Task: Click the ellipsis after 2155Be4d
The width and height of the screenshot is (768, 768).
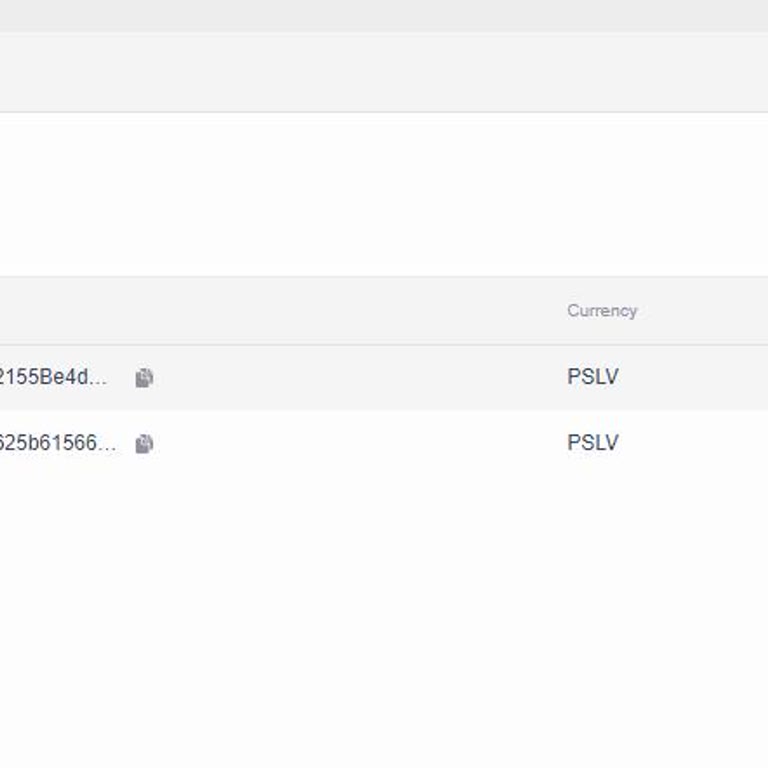Action: [100, 379]
